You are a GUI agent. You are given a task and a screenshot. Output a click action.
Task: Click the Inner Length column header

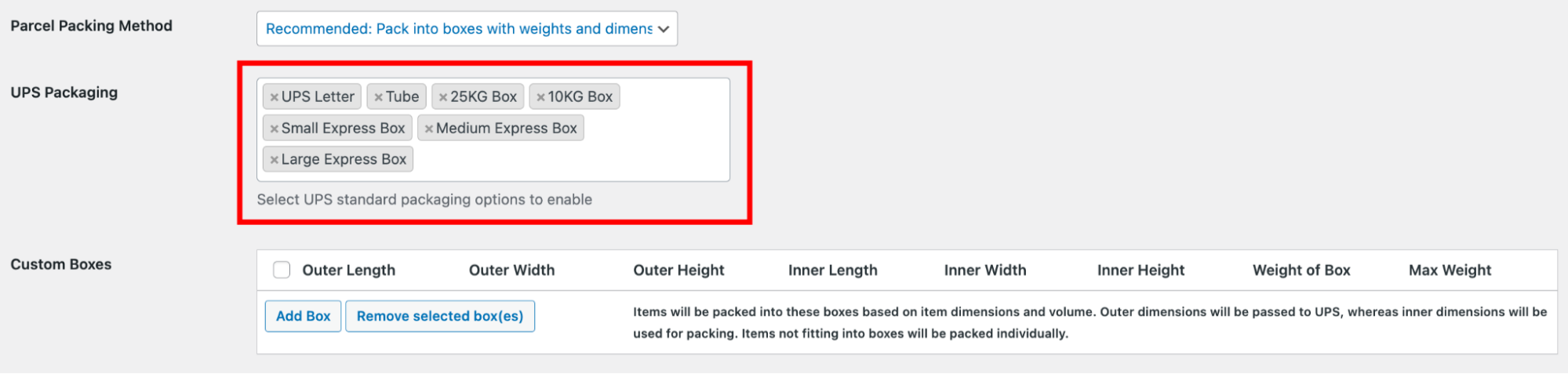[832, 271]
